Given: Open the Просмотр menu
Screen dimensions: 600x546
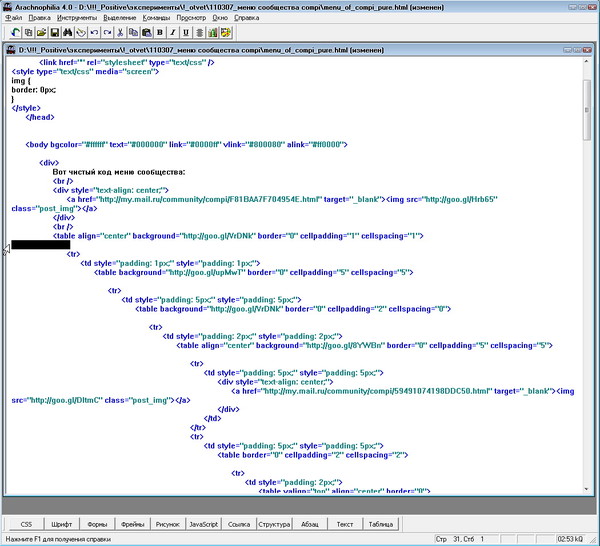Looking at the screenshot, I should point(191,18).
